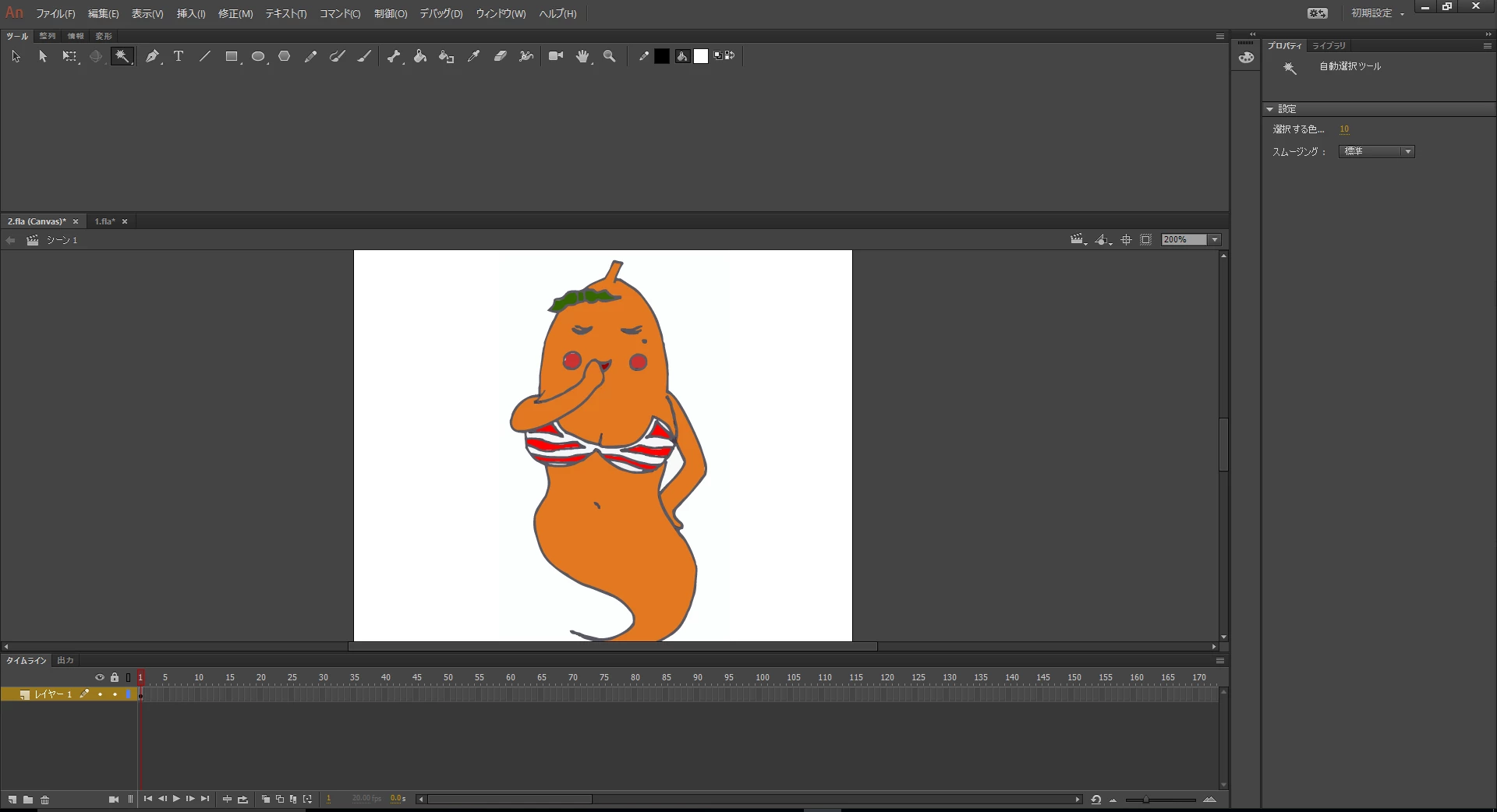Select the 3D Rotation tool
Viewport: 1497px width, 812px height.
96,56
